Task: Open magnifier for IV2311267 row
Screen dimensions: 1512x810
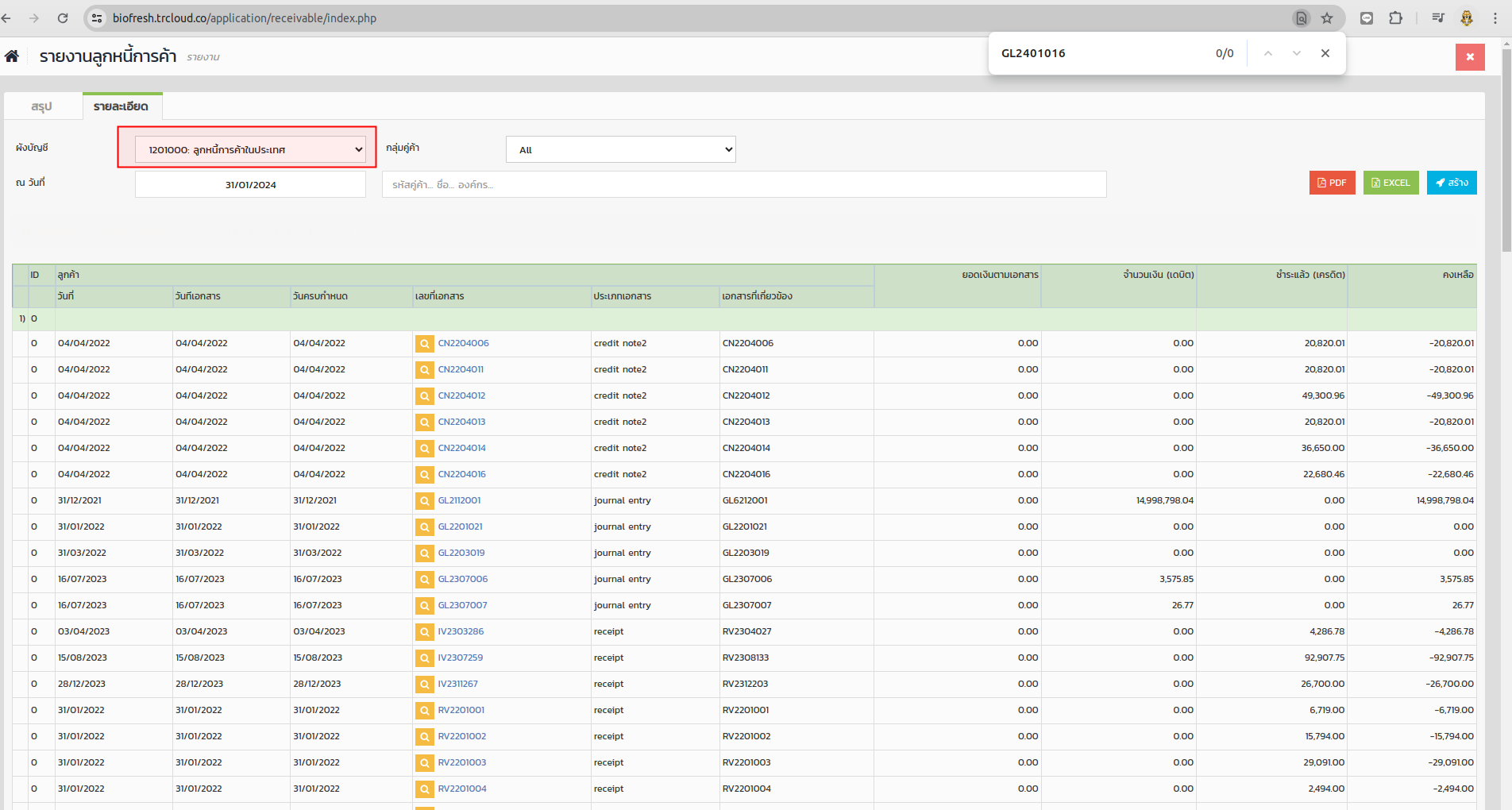Action: [x=425, y=685]
